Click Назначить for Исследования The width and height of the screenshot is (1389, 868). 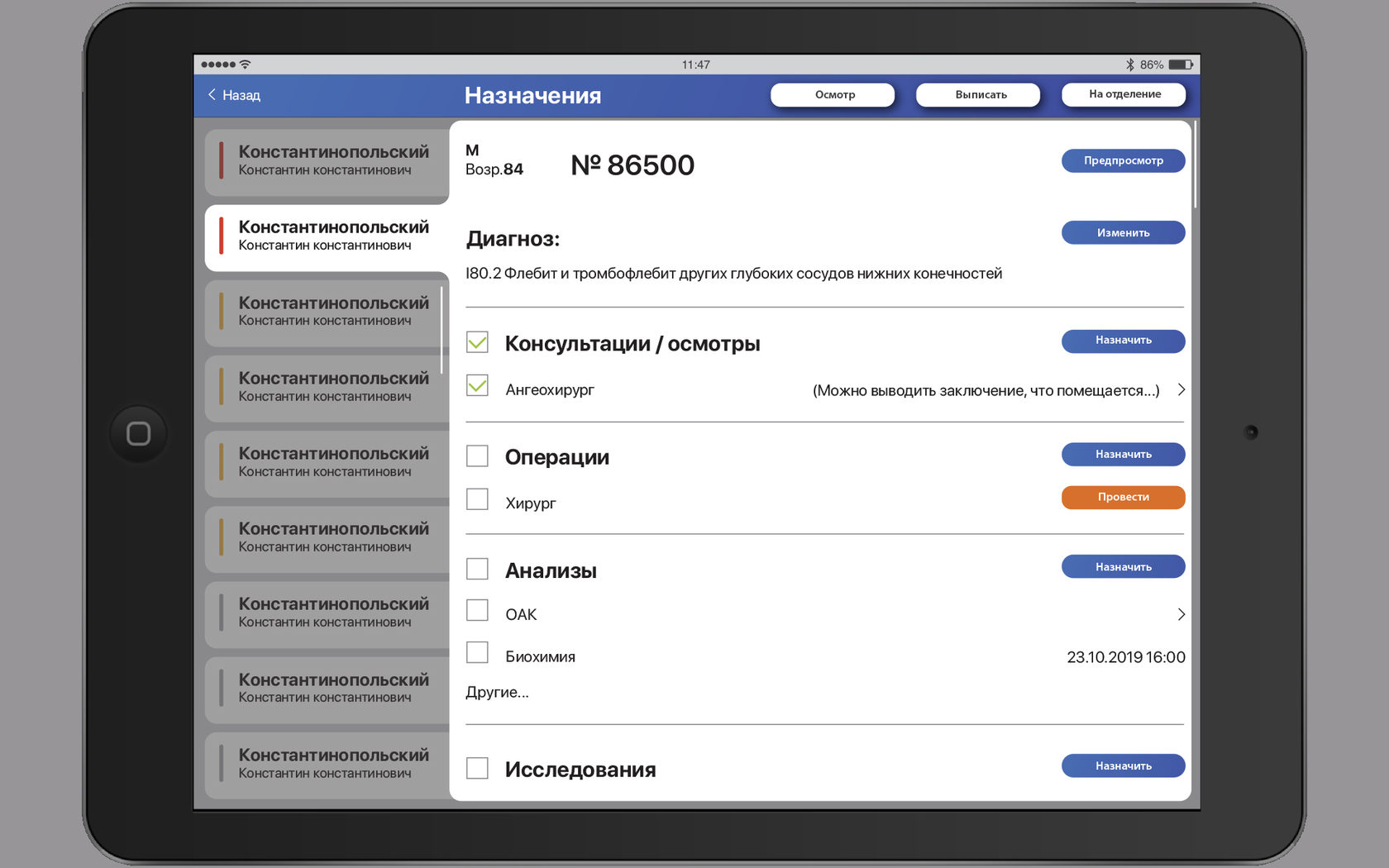coord(1124,765)
